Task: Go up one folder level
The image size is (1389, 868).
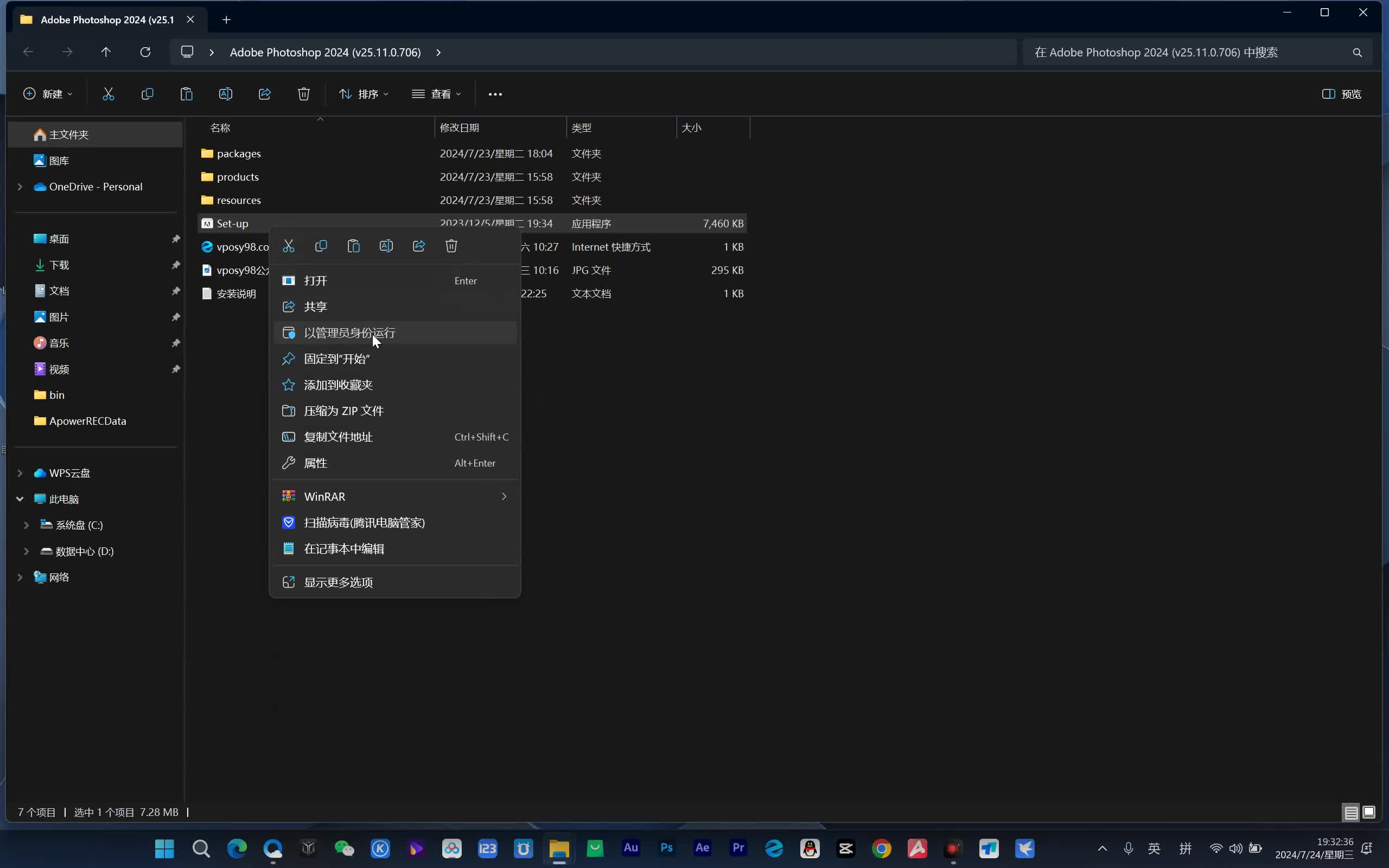Action: tap(106, 52)
